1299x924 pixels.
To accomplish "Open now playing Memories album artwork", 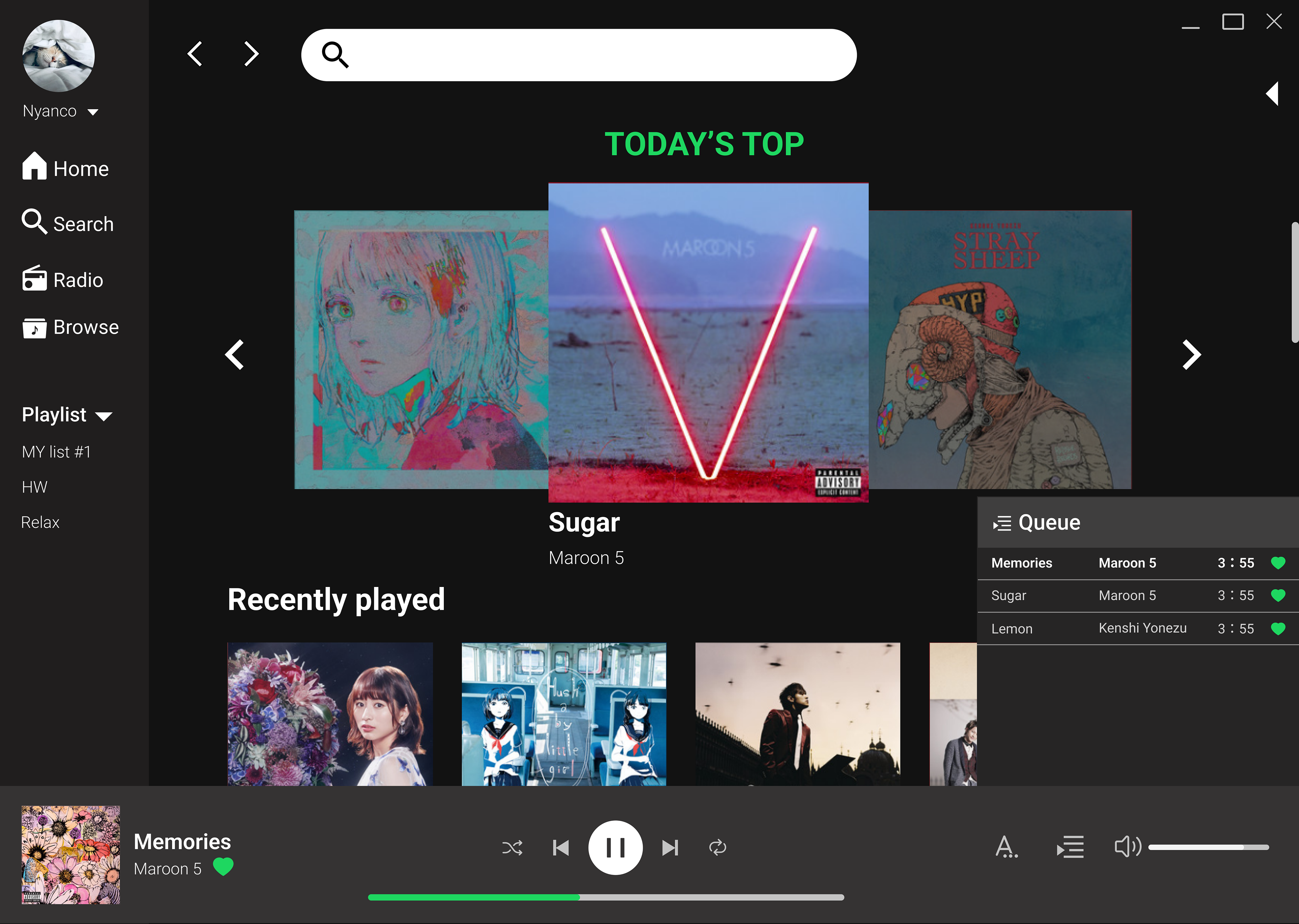I will pyautogui.click(x=70, y=855).
